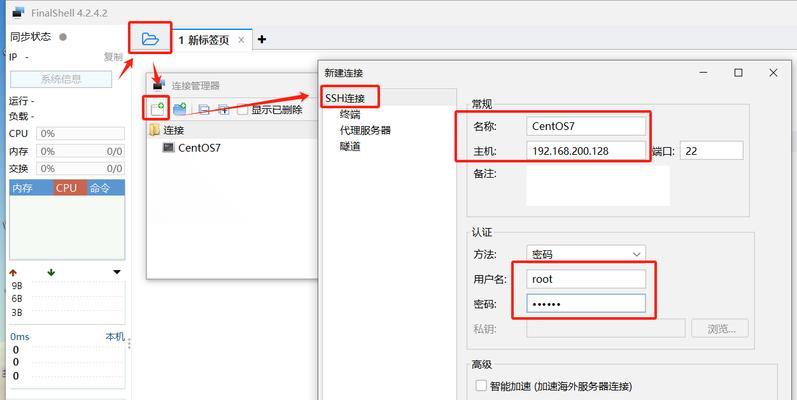Click the FinalShell app icon in title bar
The image size is (797, 400).
tap(18, 12)
